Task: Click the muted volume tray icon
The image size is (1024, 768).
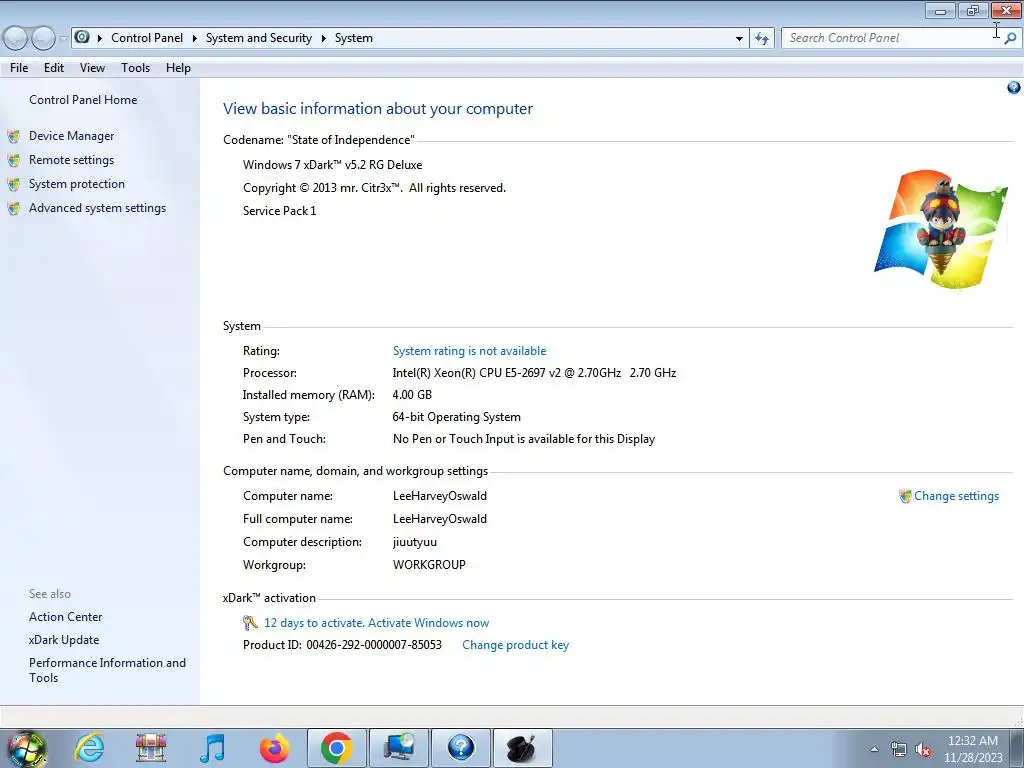Action: click(x=923, y=750)
